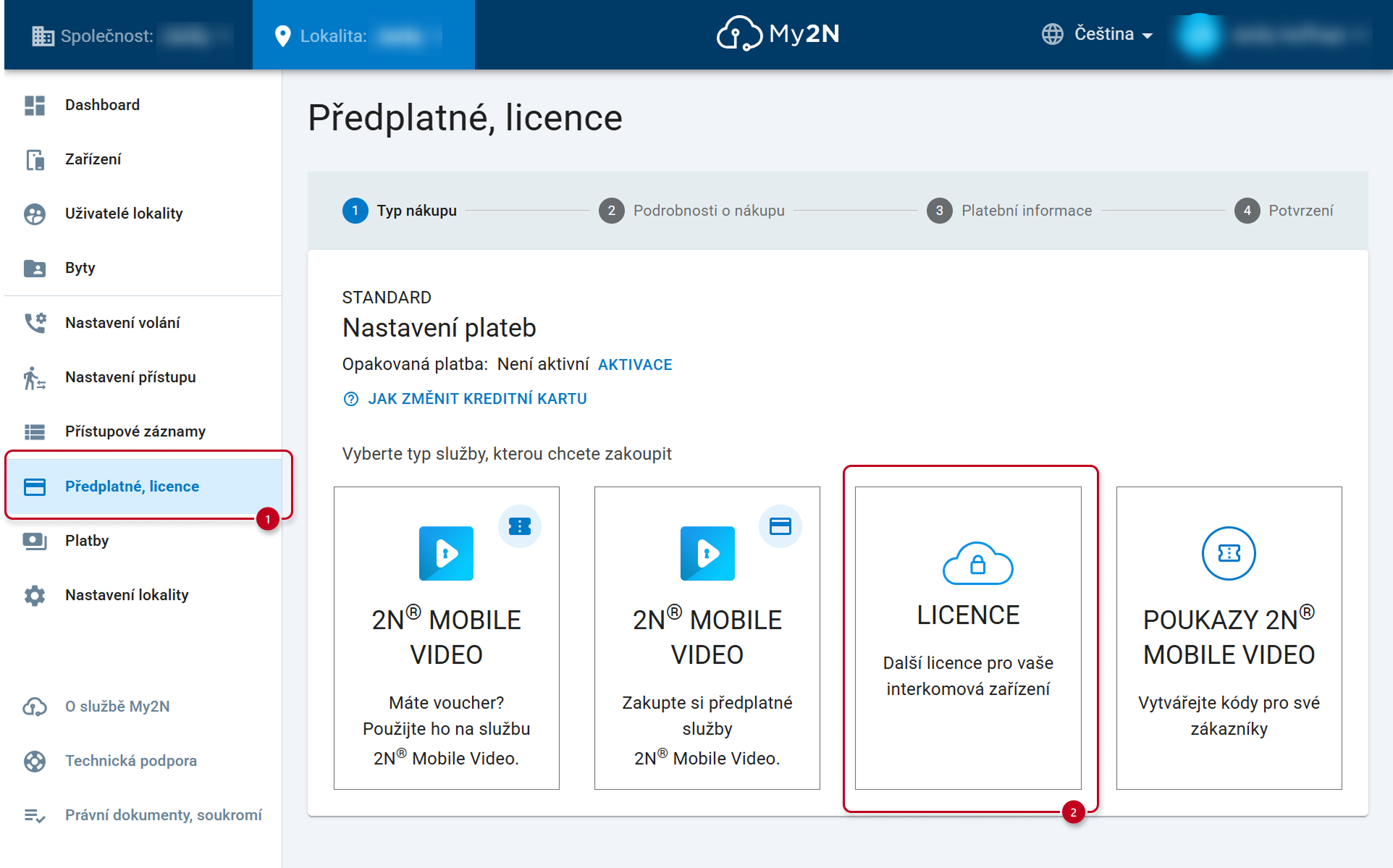This screenshot has height=868, width=1393.
Task: Click the Právní dokumenty checklist icon
Action: (x=35, y=816)
